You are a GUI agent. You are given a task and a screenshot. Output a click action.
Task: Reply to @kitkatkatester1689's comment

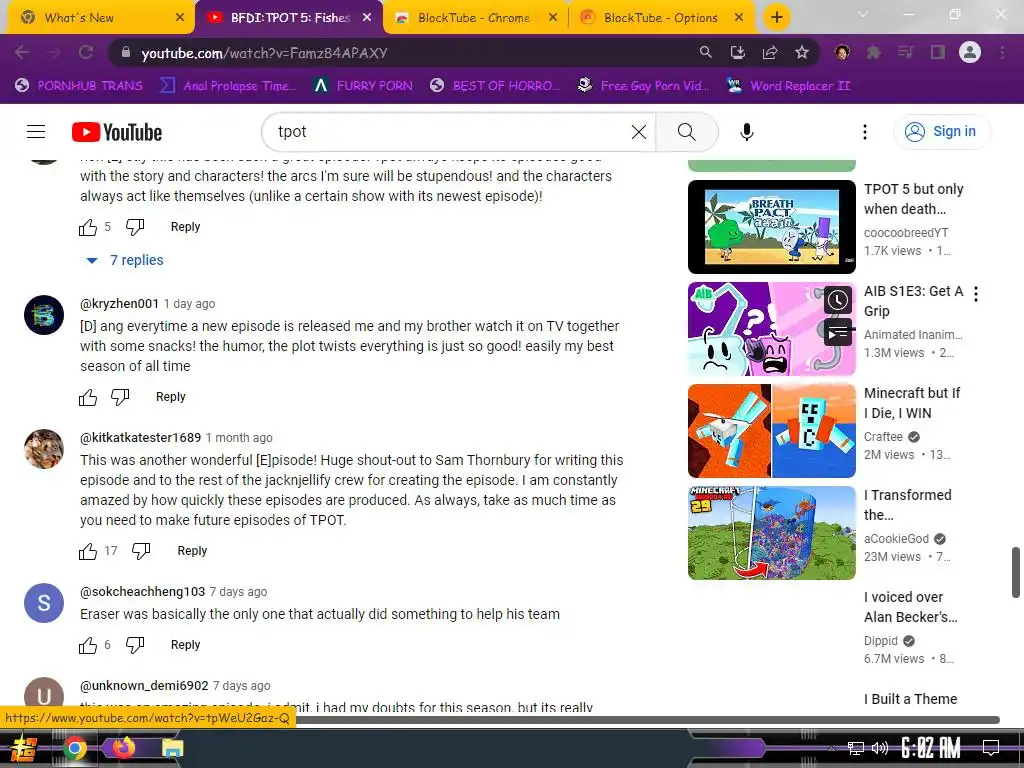tap(192, 551)
